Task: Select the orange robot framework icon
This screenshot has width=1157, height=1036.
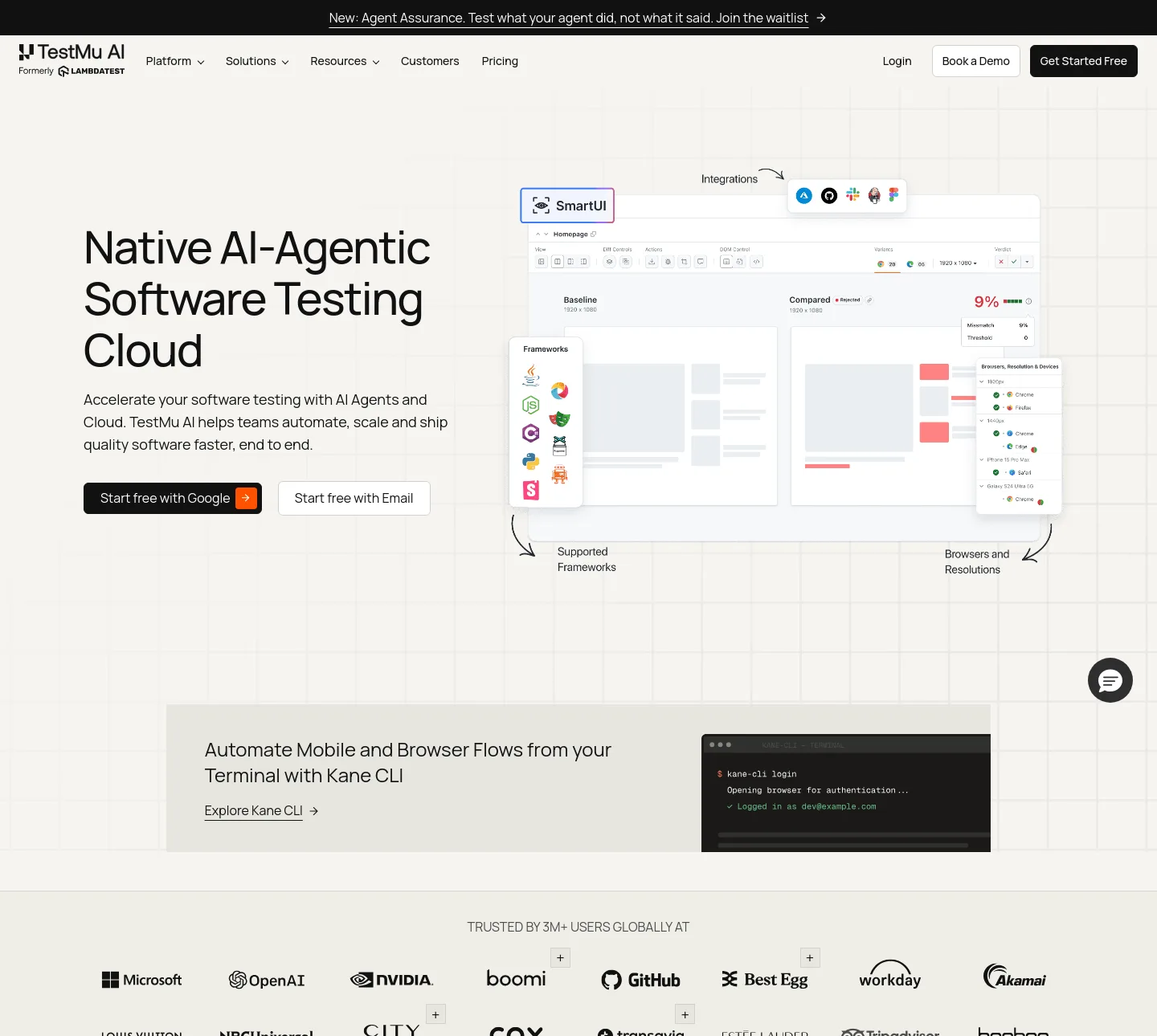Action: point(560,475)
